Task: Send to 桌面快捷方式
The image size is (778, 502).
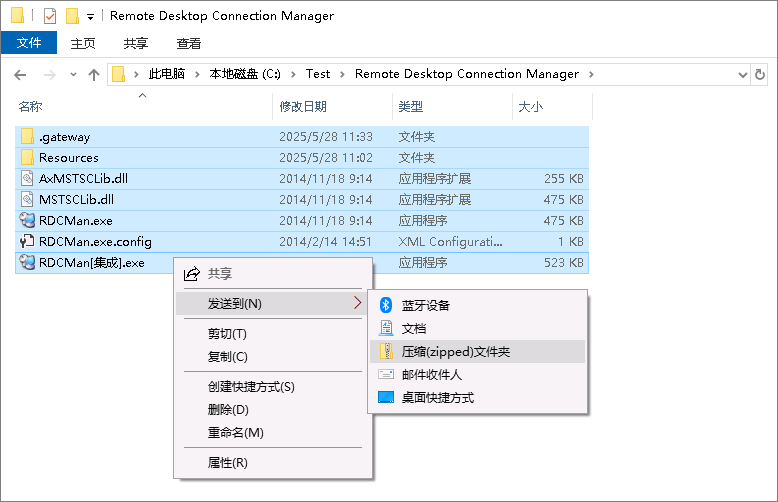Action: tap(477, 397)
